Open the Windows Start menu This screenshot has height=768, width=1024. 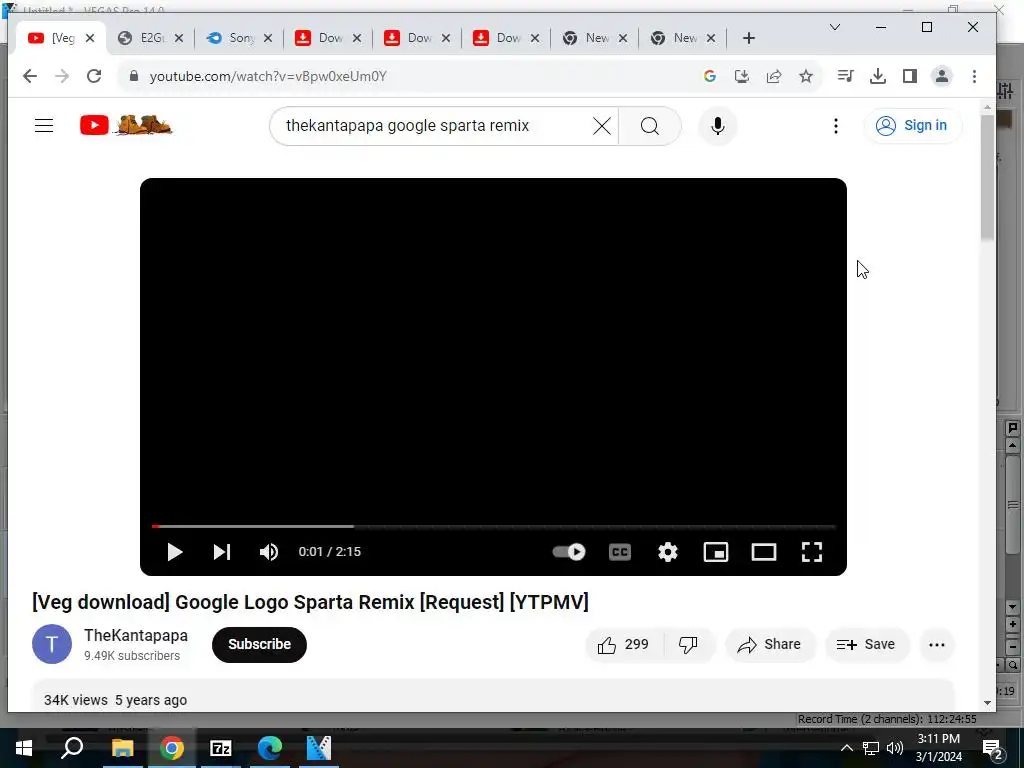tap(24, 748)
